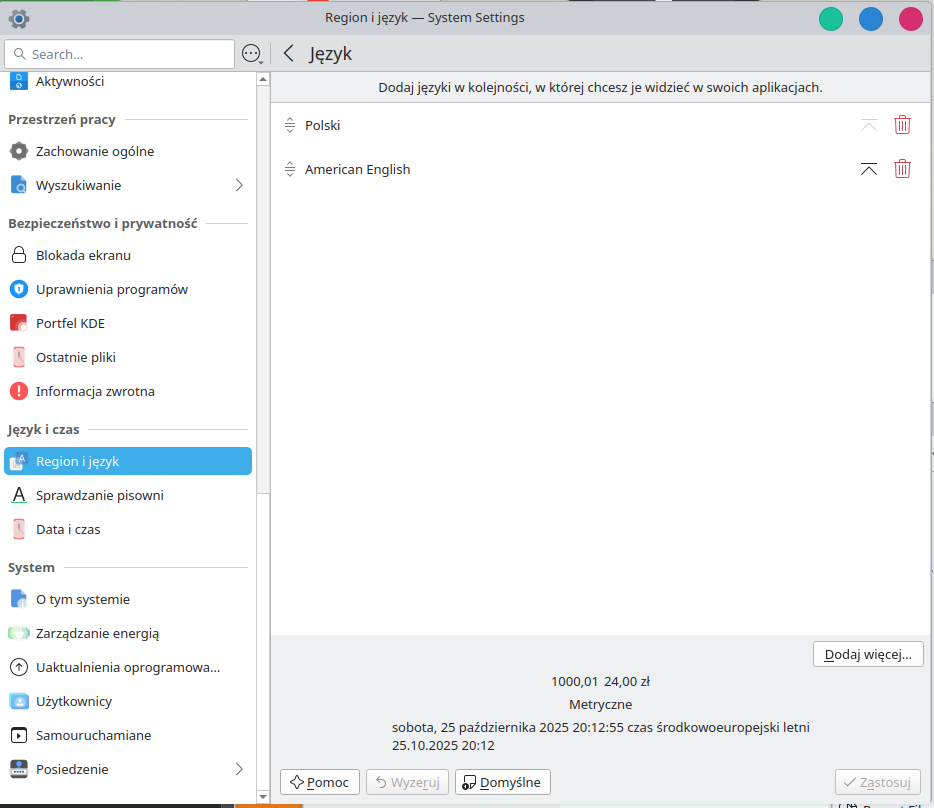Screen dimensions: 934x808
Task: Open the hamburger menu beside search
Action: pyautogui.click(x=251, y=54)
